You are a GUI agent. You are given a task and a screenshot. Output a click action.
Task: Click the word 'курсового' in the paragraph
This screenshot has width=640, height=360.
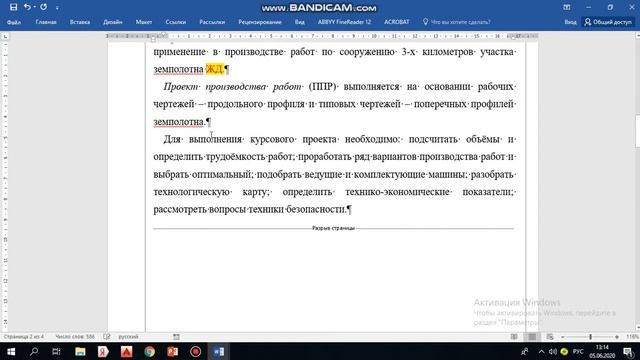[x=272, y=139]
